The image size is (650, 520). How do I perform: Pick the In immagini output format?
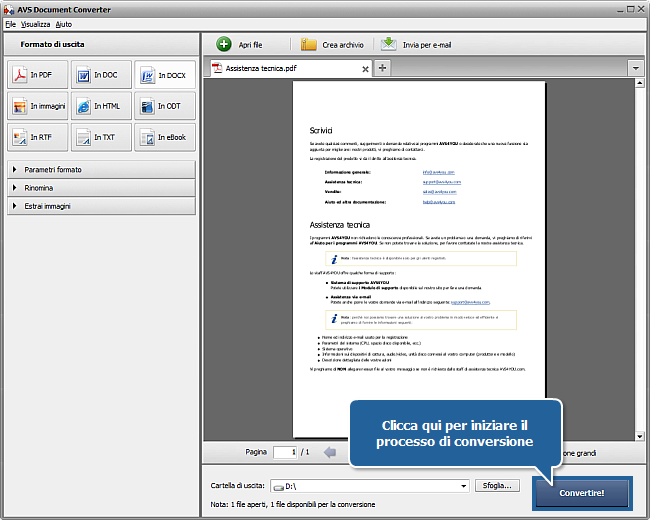37,106
